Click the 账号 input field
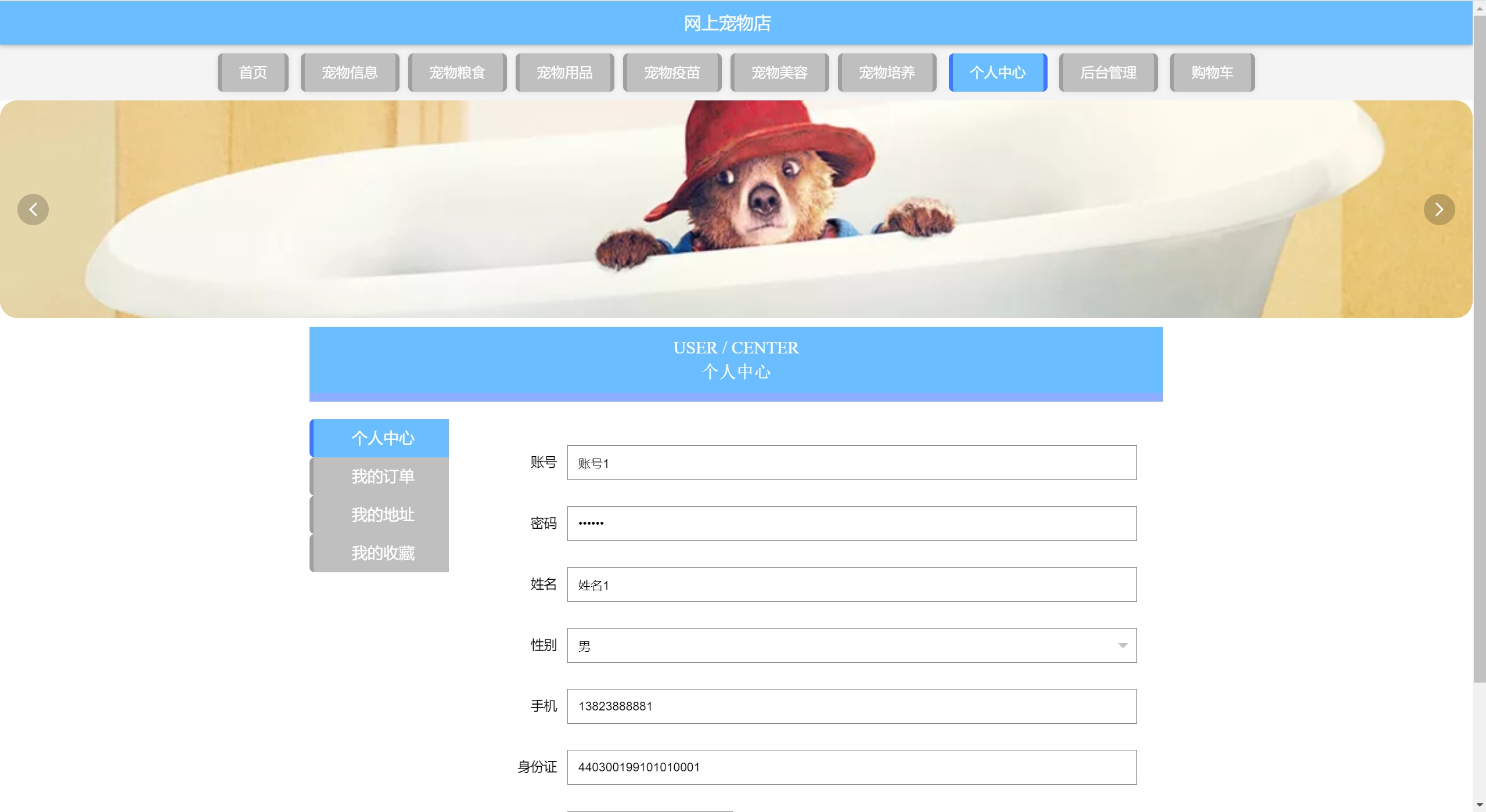The height and width of the screenshot is (812, 1486). pyautogui.click(x=851, y=463)
